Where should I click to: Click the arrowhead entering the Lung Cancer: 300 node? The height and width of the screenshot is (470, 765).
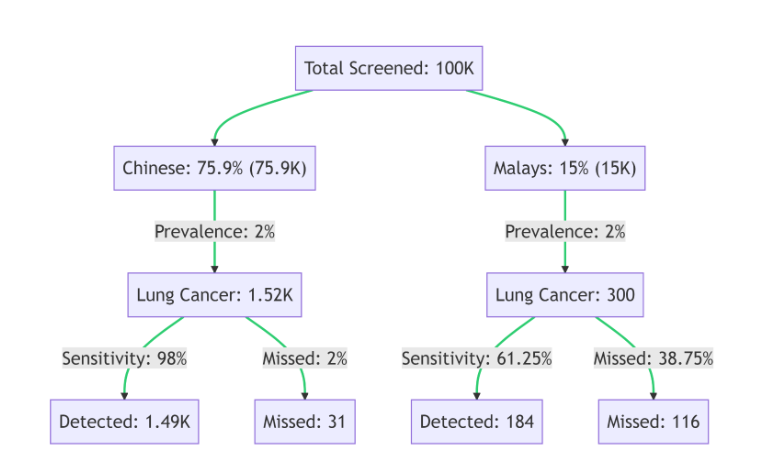click(x=565, y=269)
